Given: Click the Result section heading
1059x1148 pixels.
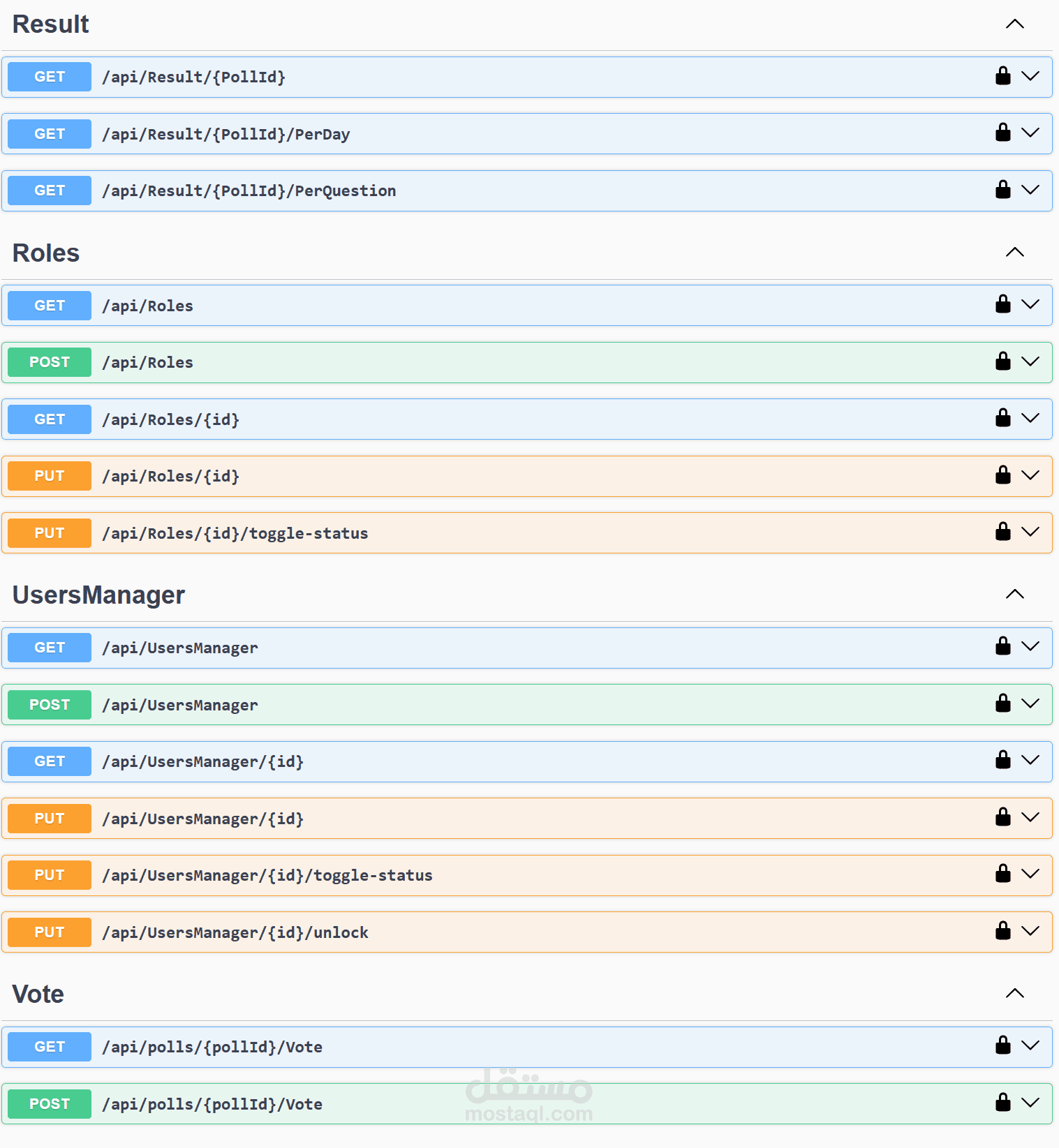Looking at the screenshot, I should tap(51, 24).
